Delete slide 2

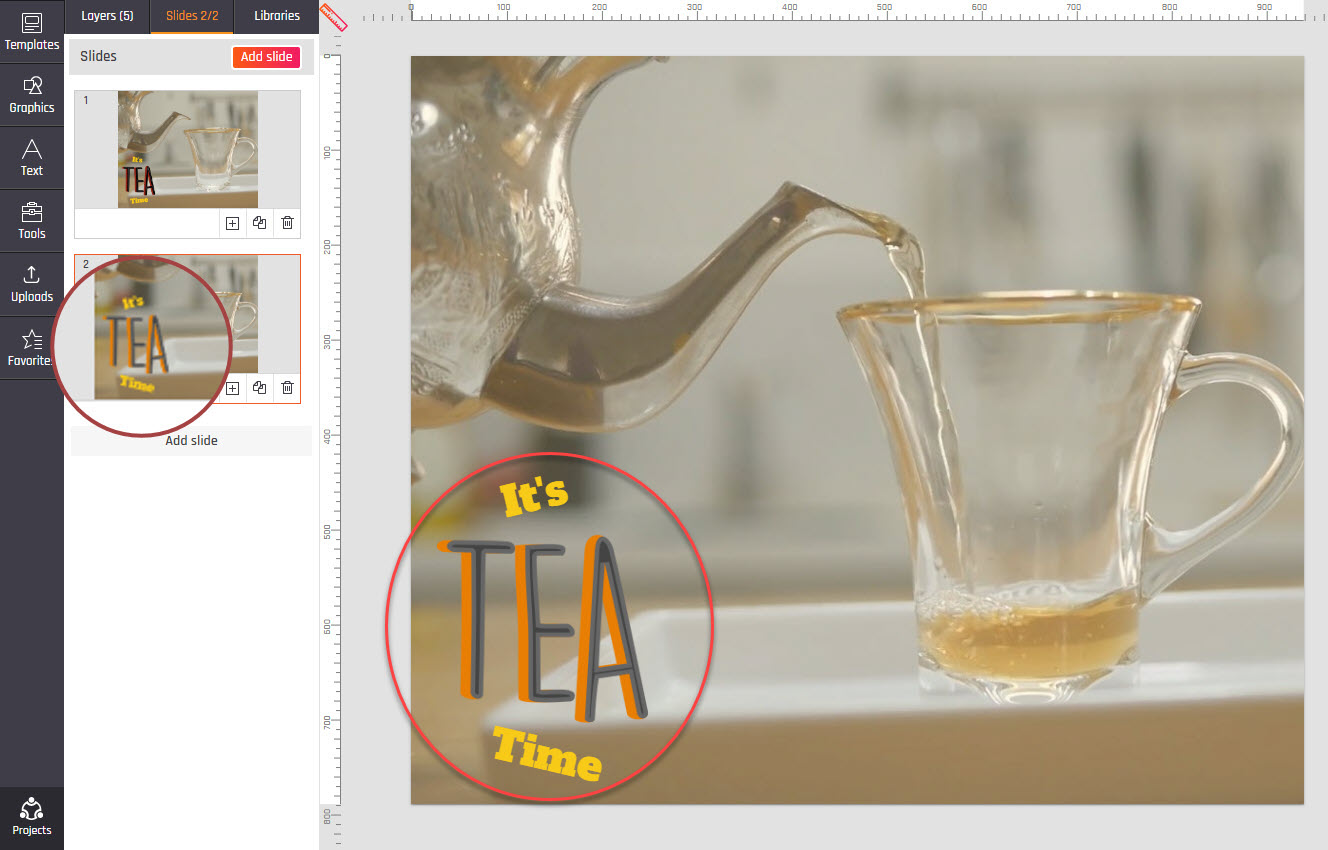287,388
